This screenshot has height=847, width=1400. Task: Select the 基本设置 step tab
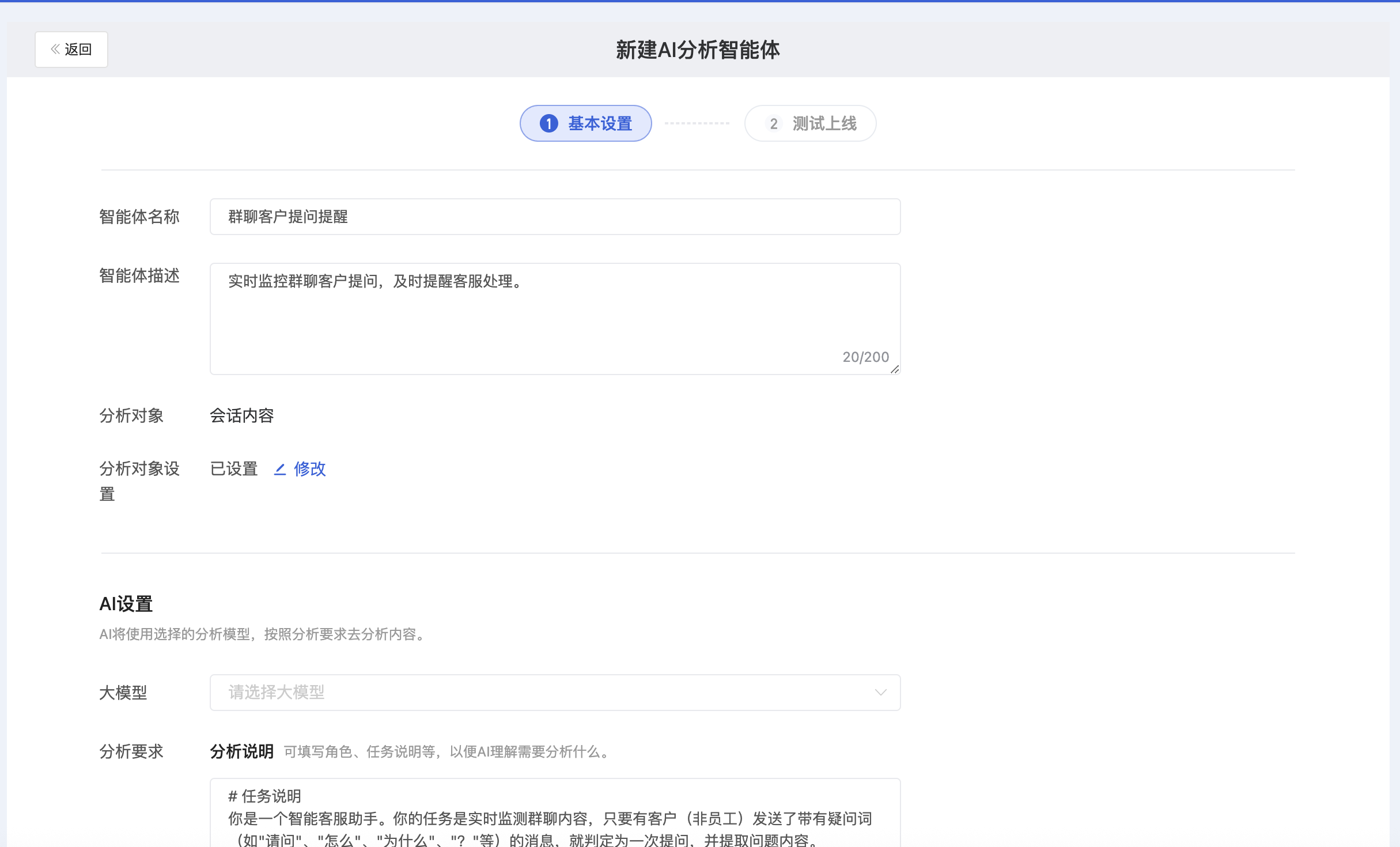(585, 123)
